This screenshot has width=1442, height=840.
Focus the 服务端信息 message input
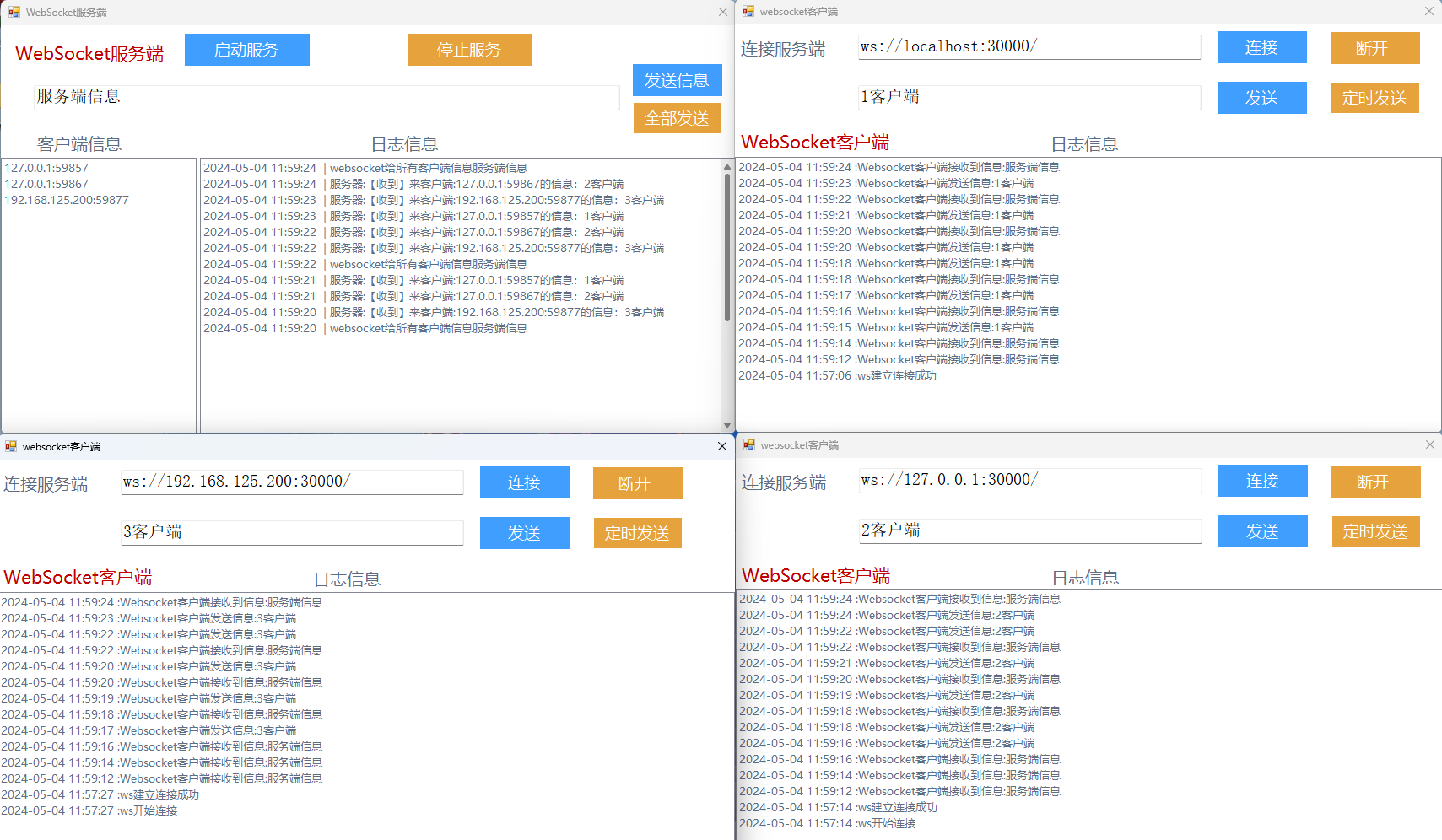(x=327, y=97)
